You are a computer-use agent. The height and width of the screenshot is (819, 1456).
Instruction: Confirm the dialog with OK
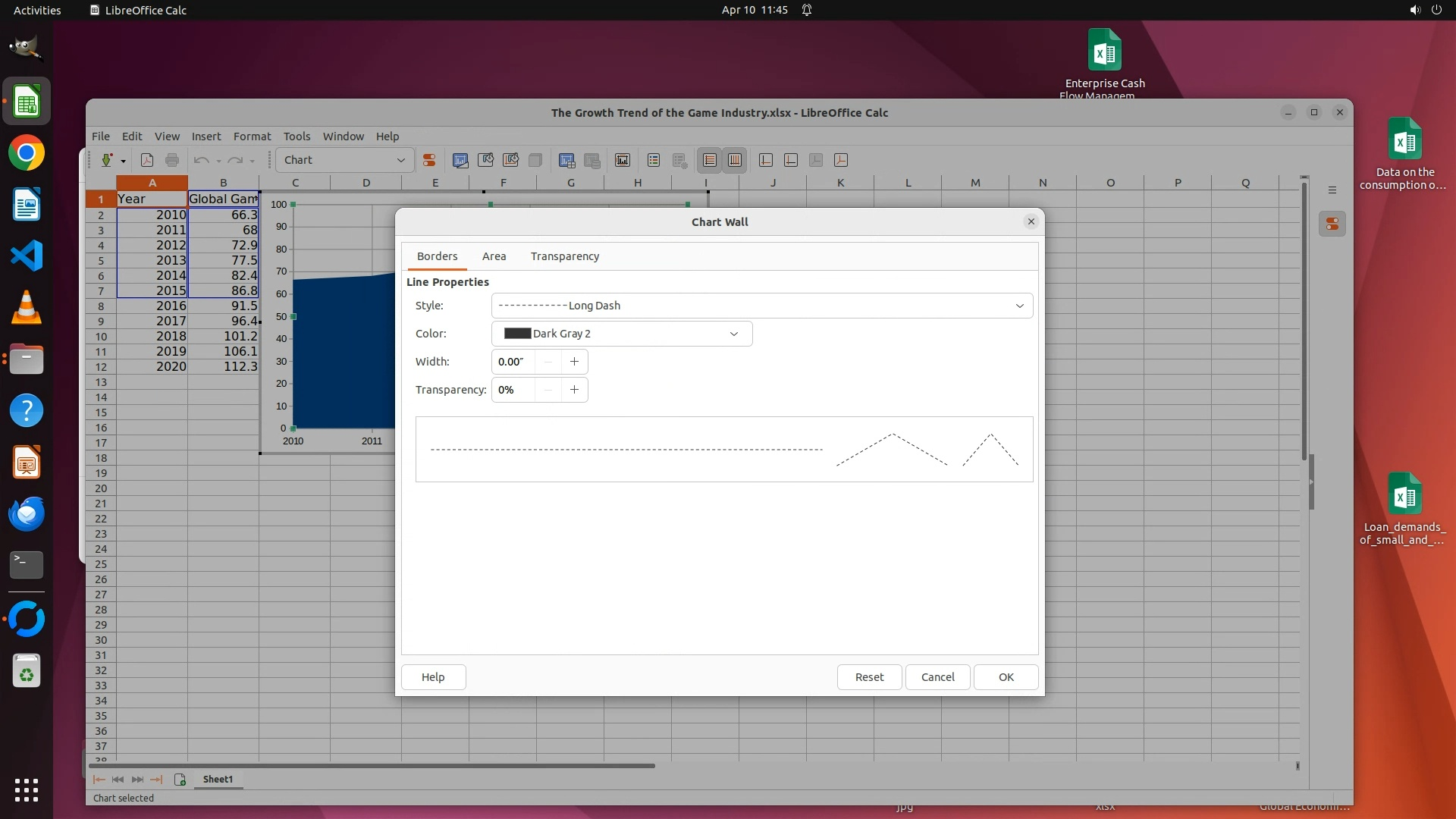point(1006,677)
